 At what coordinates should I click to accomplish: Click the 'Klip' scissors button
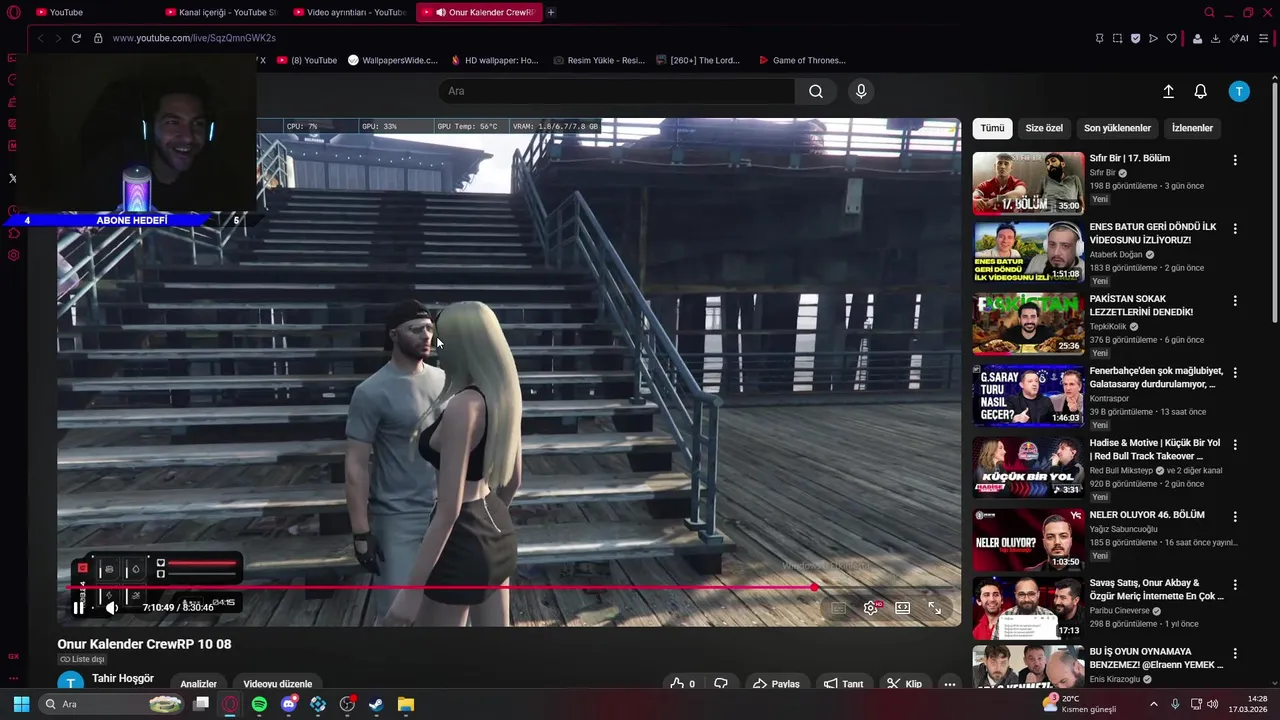(904, 684)
